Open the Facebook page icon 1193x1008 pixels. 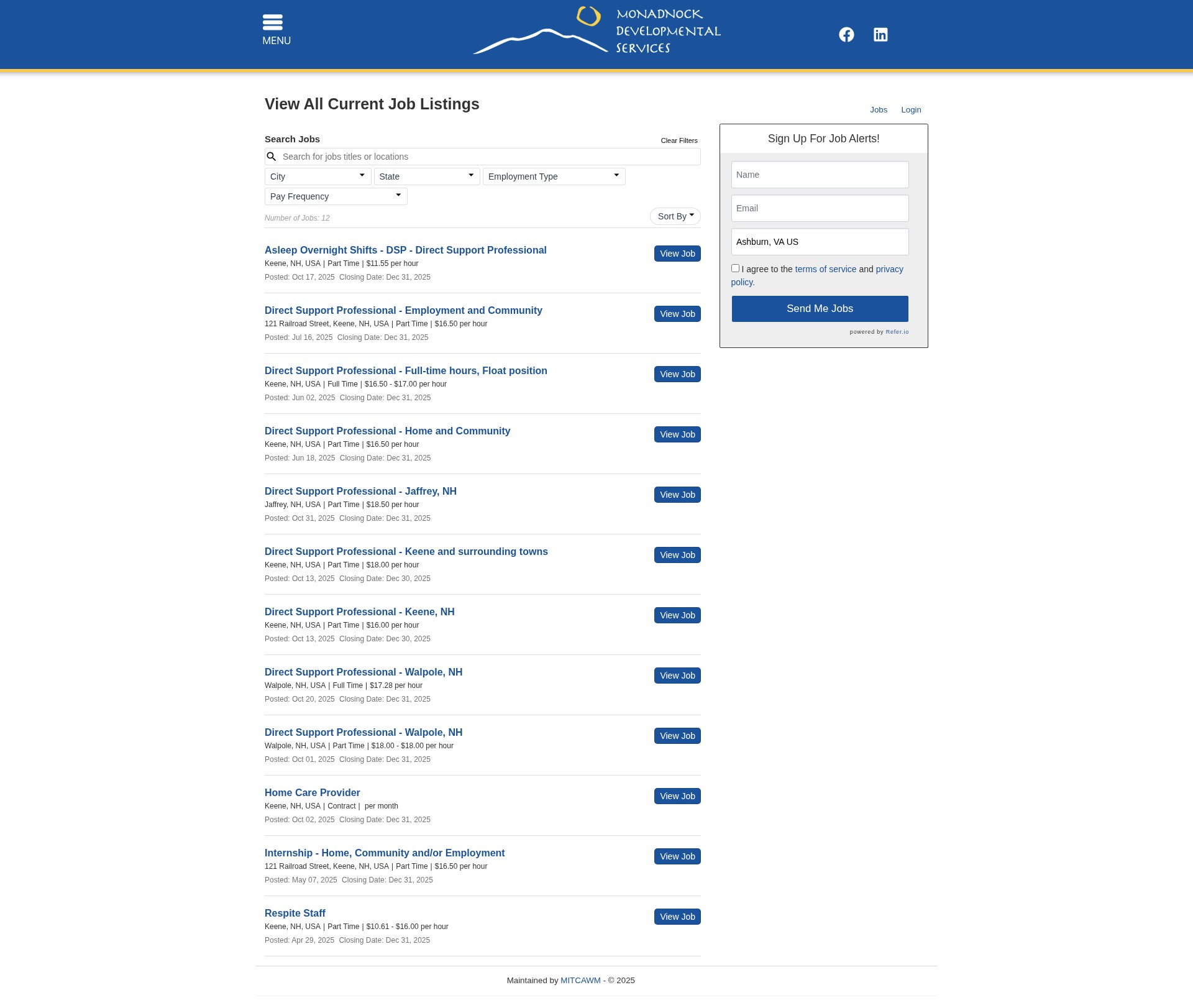click(846, 35)
